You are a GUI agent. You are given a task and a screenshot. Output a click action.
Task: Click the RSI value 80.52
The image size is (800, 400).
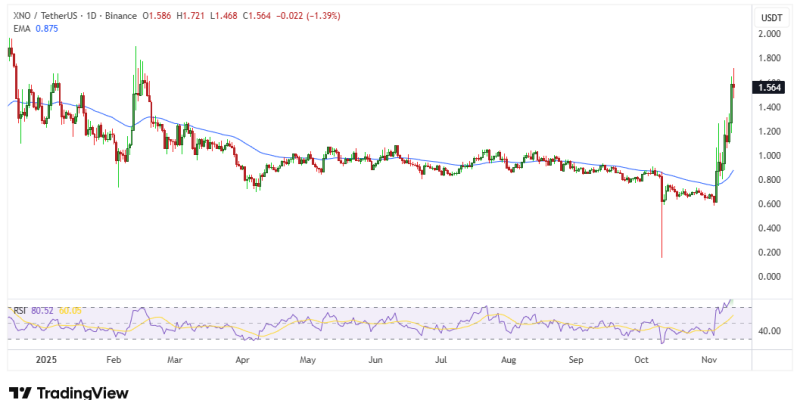[x=40, y=309]
